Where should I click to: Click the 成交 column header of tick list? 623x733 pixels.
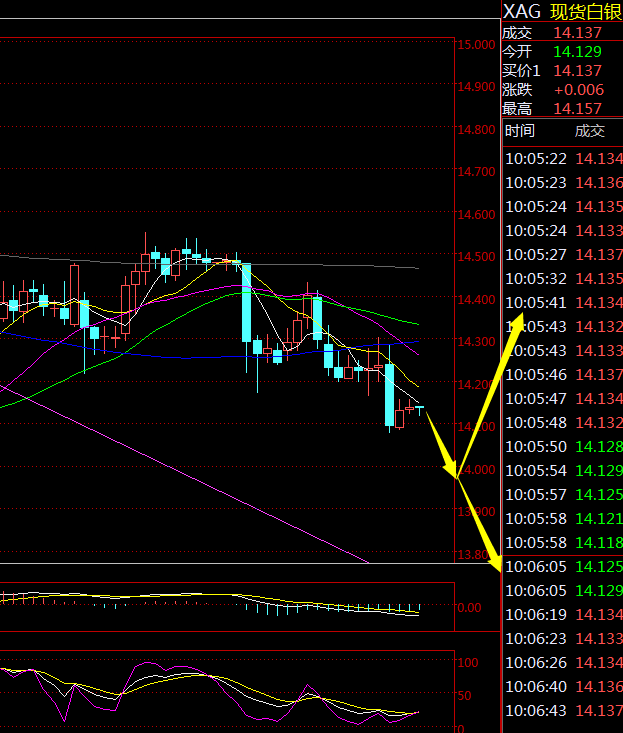coord(589,131)
